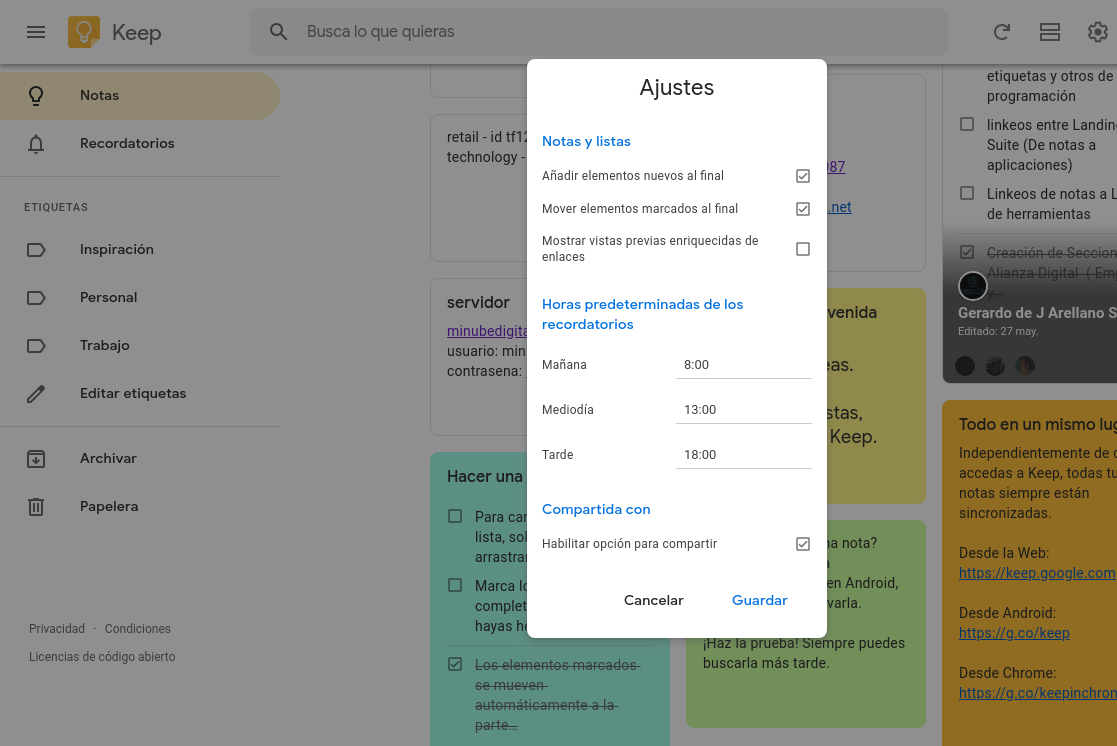Uncheck 'Añadir elementos nuevos al final'

(x=803, y=176)
